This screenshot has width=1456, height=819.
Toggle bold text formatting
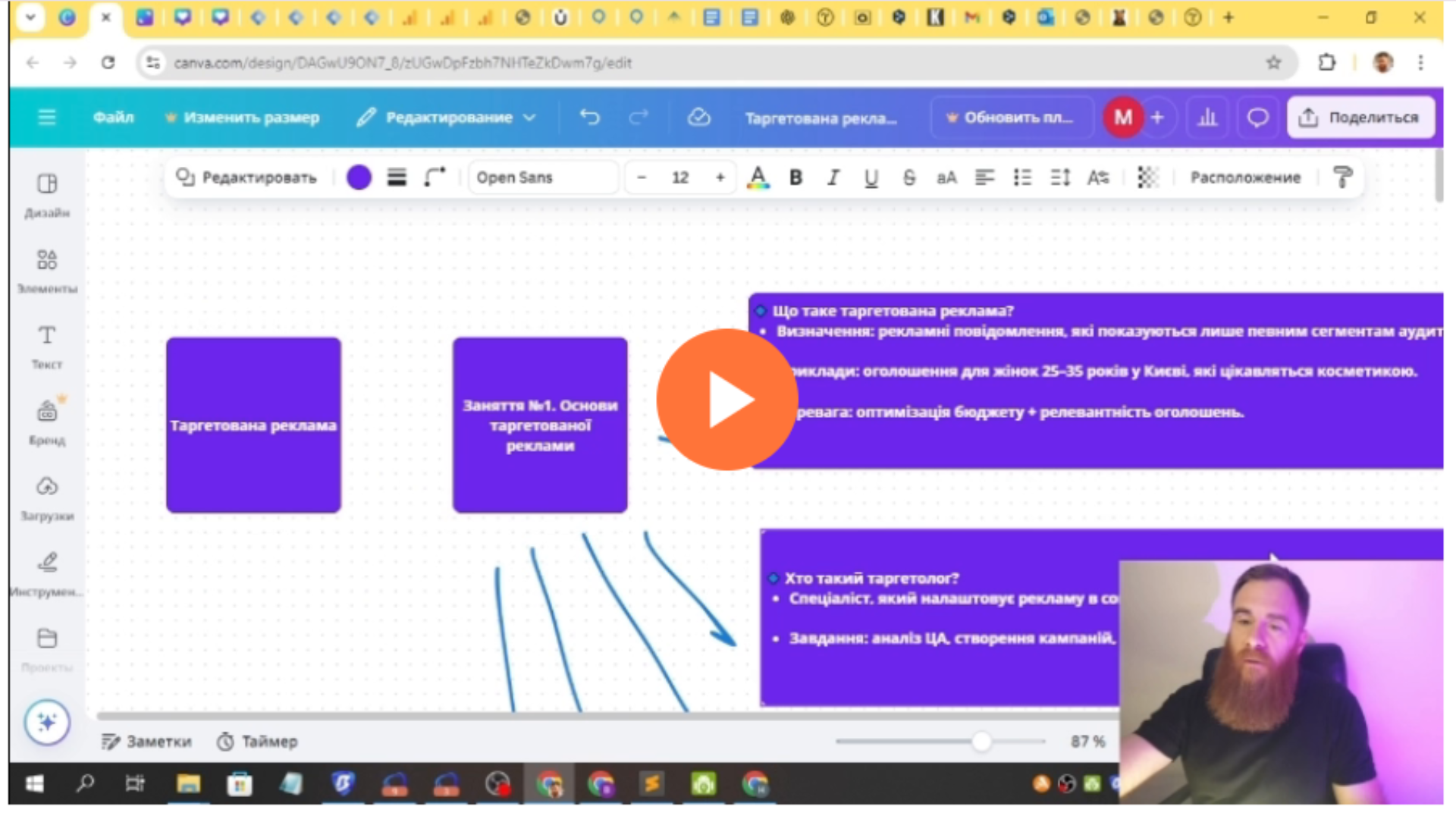(x=795, y=177)
